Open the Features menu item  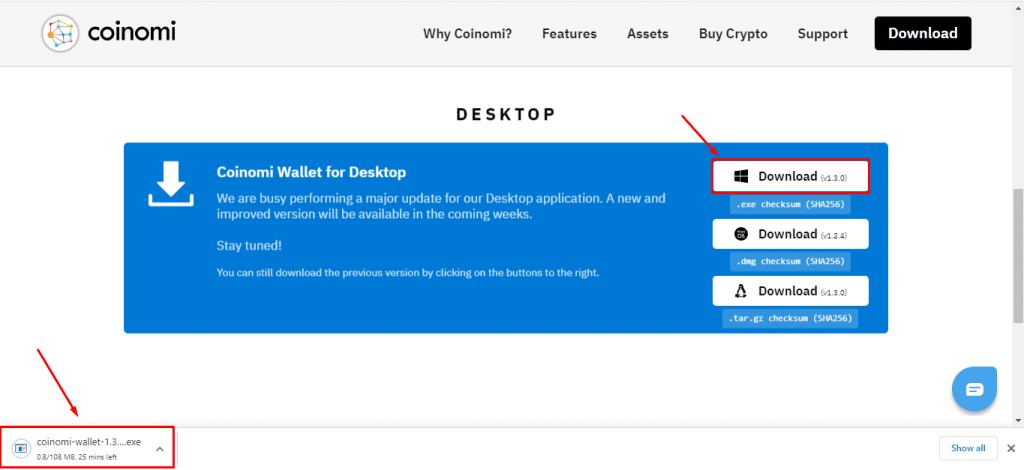pyautogui.click(x=569, y=34)
